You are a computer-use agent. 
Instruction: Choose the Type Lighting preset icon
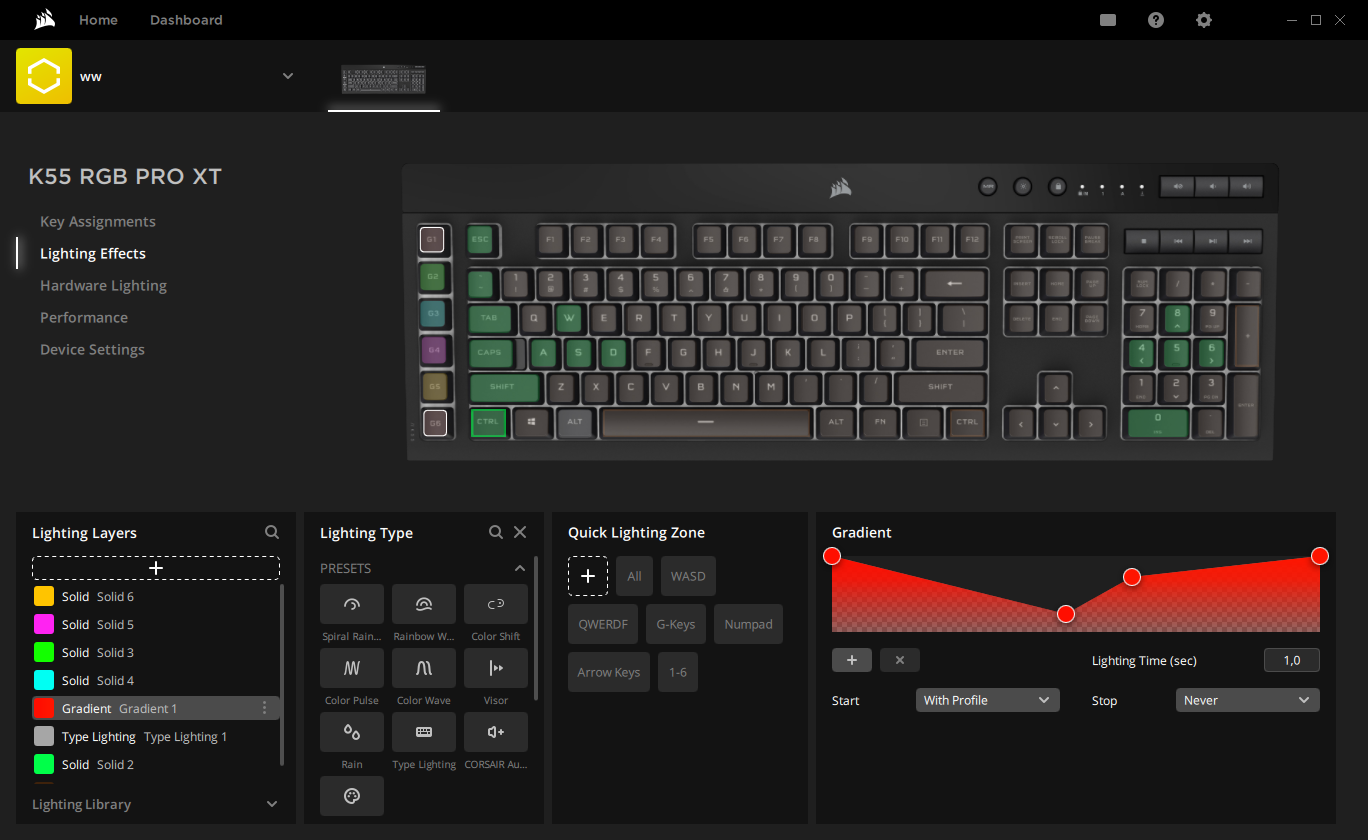[424, 732]
